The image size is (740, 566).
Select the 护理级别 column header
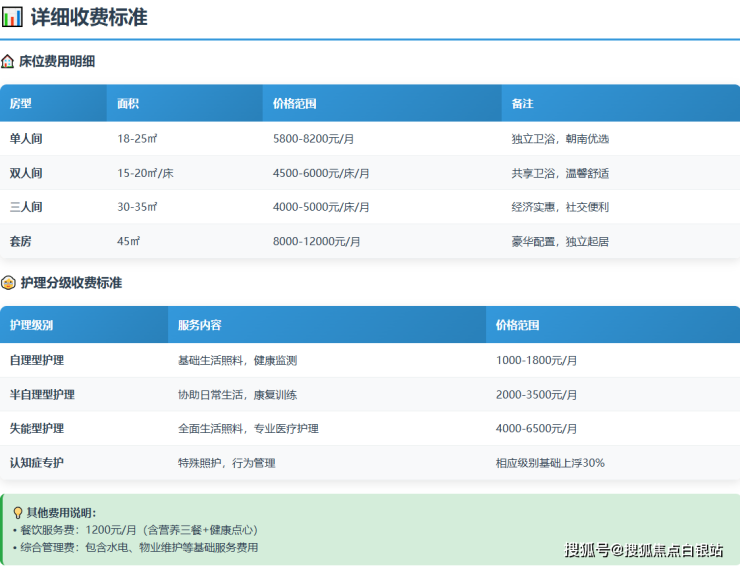[x=31, y=325]
